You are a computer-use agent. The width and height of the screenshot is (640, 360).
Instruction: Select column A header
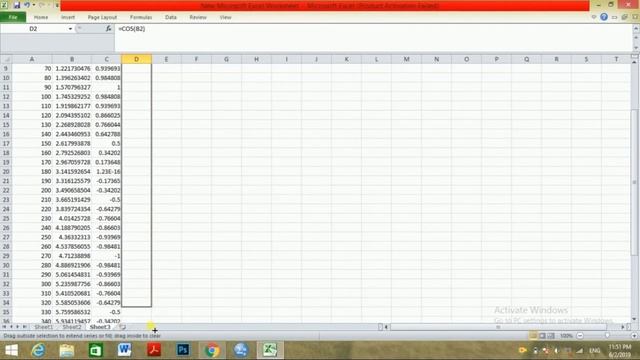[x=32, y=59]
